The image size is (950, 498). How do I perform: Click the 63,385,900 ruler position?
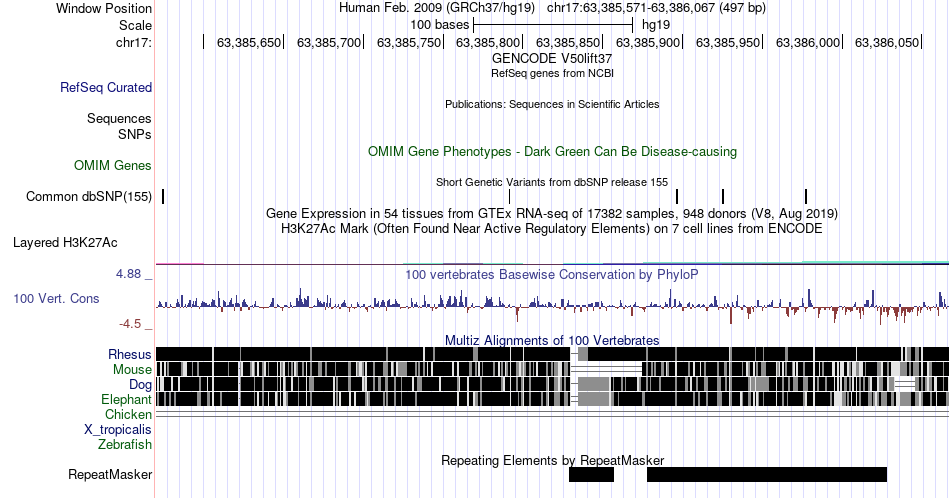point(648,42)
